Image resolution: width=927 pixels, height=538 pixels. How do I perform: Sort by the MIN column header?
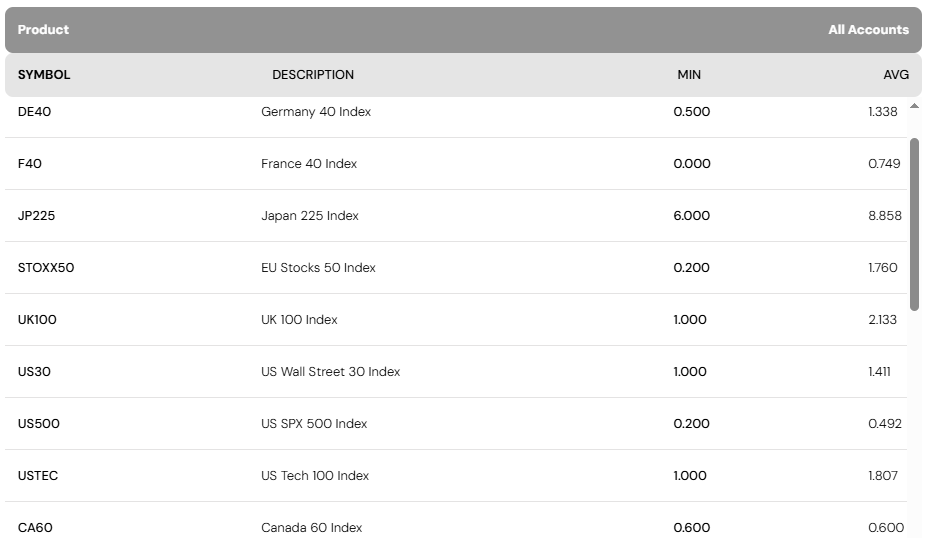[x=689, y=75]
